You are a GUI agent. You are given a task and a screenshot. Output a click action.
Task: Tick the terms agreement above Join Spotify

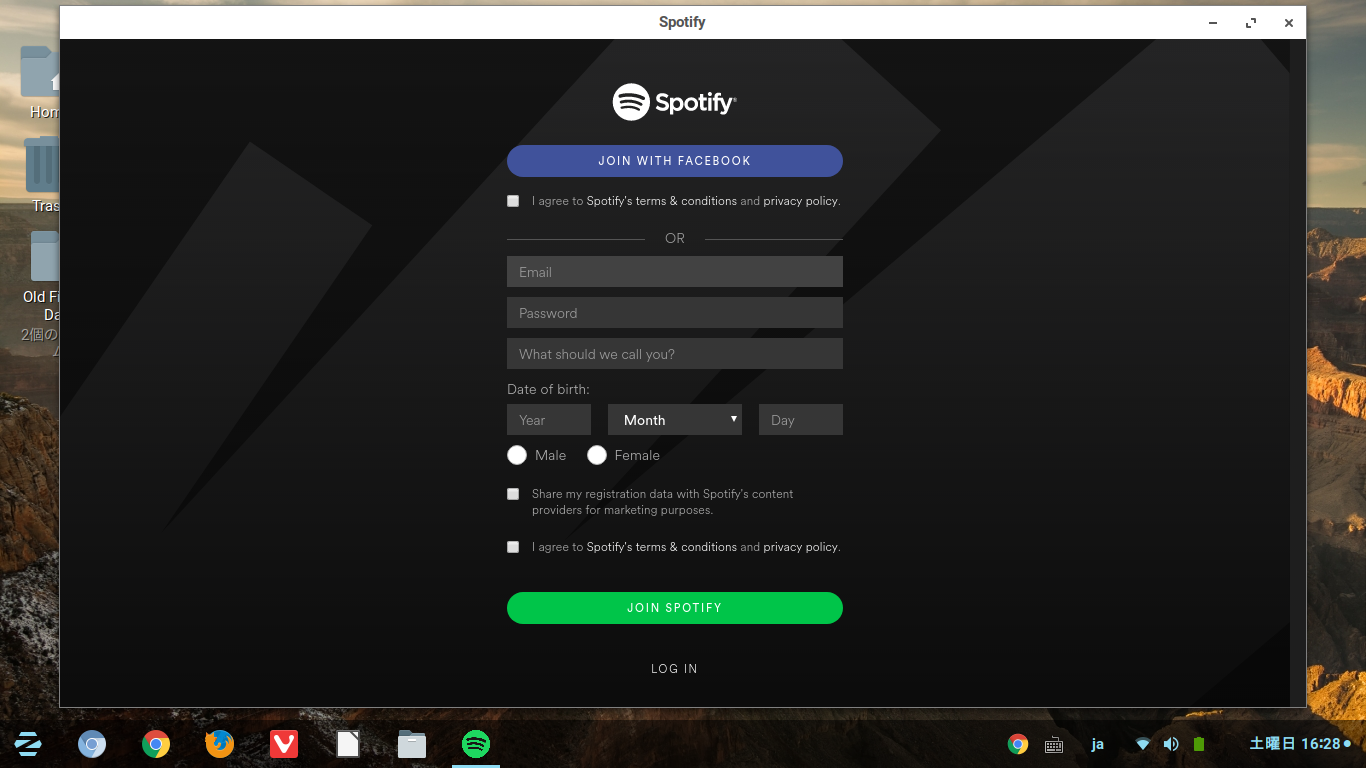(x=513, y=547)
